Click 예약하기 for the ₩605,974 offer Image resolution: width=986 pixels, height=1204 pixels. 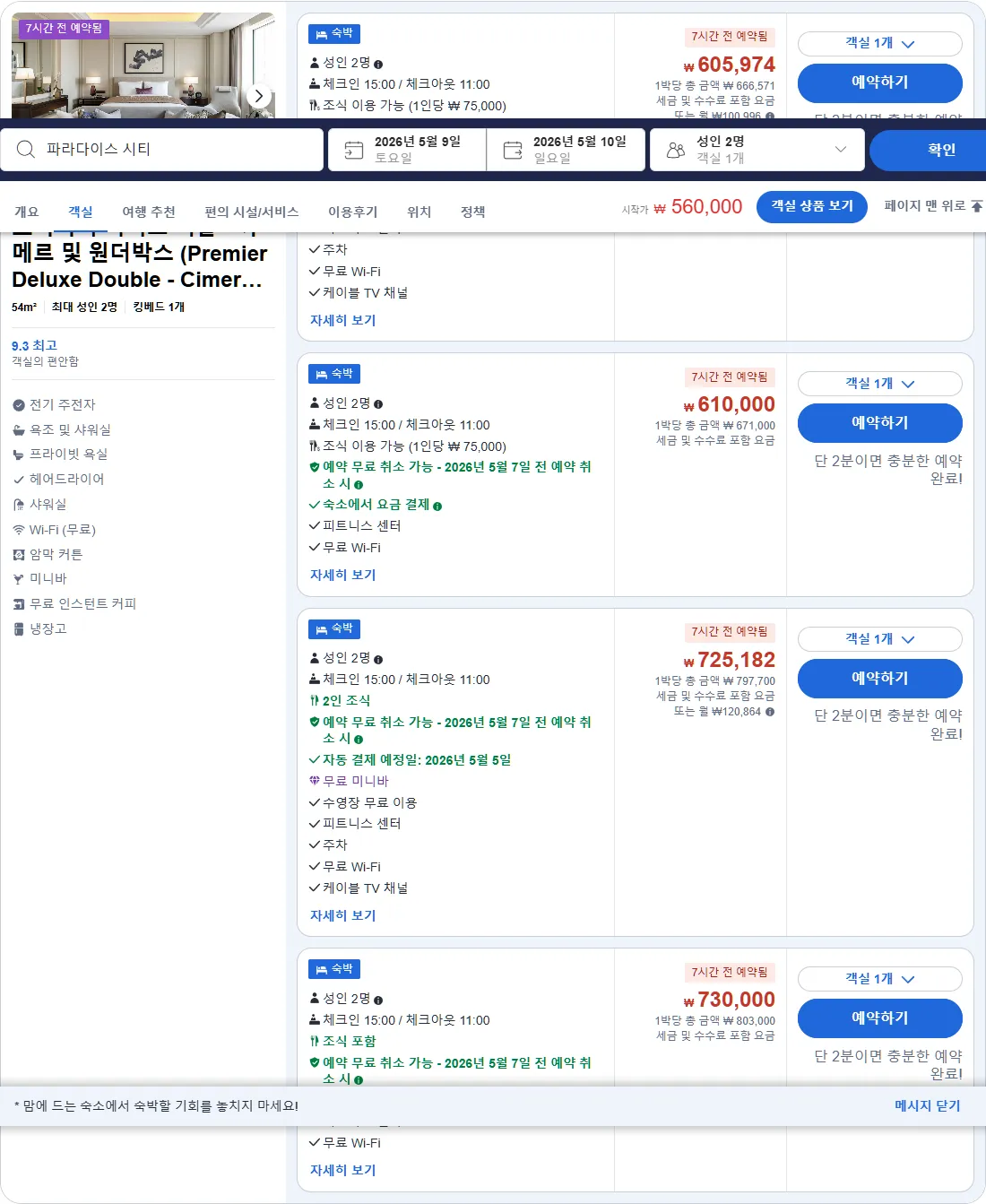[x=880, y=82]
